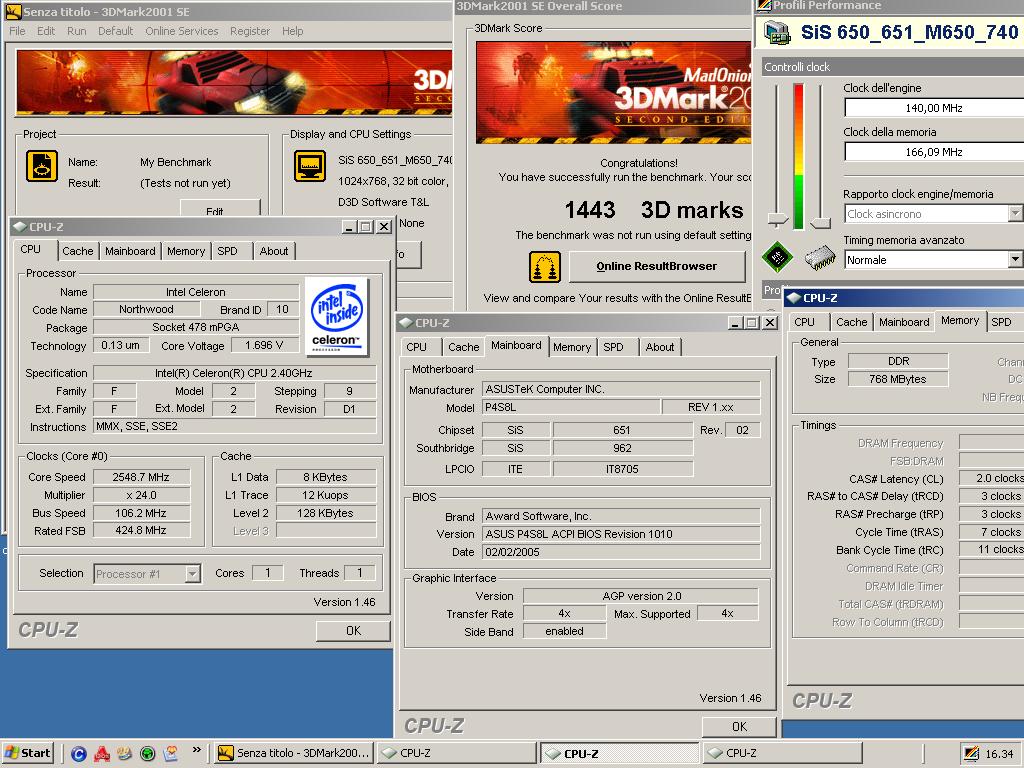Image resolution: width=1024 pixels, height=768 pixels.
Task: Select Cache tab in middle CPU-Z window
Action: [x=464, y=347]
